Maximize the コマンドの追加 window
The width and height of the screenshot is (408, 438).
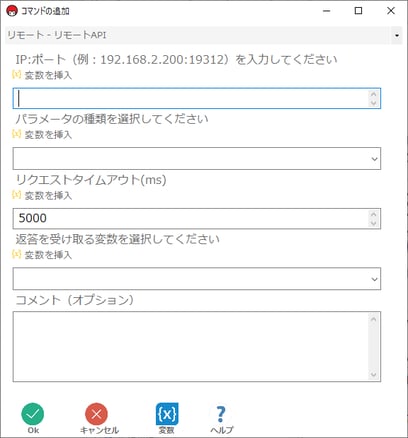[358, 11]
